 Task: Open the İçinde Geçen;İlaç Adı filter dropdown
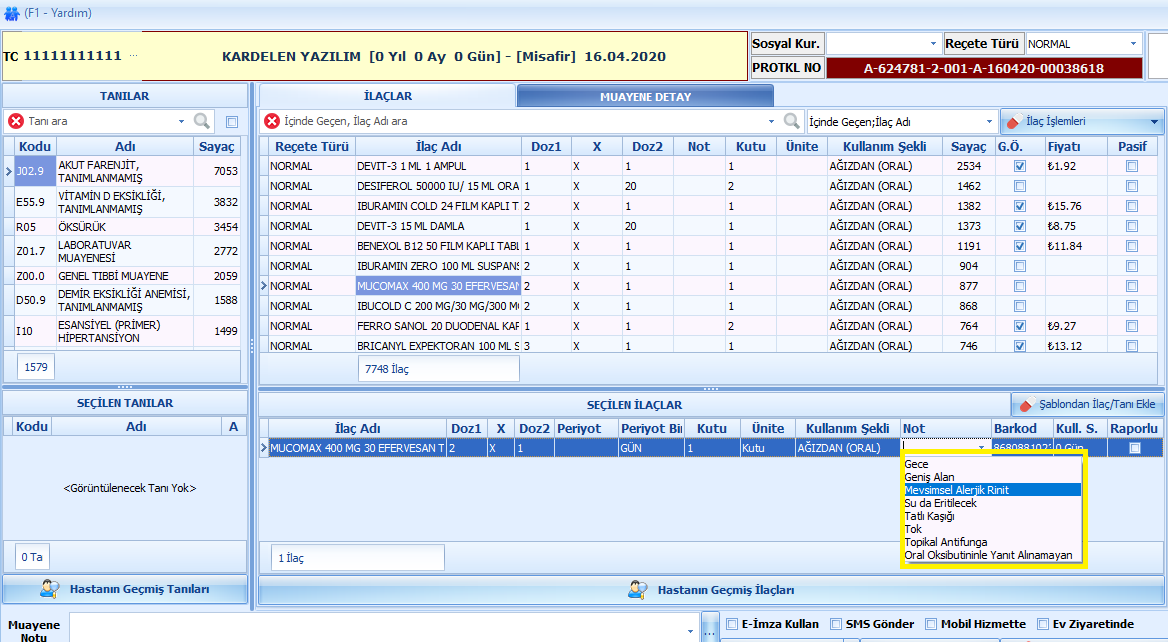point(989,121)
